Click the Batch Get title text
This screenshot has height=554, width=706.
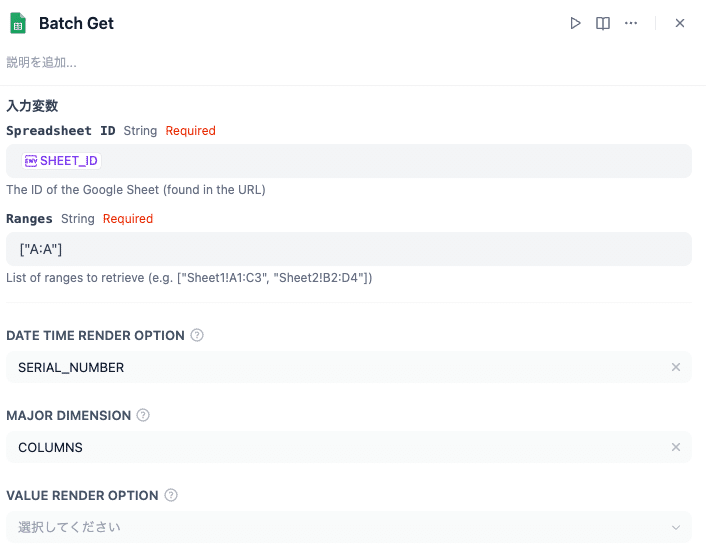[x=76, y=23]
